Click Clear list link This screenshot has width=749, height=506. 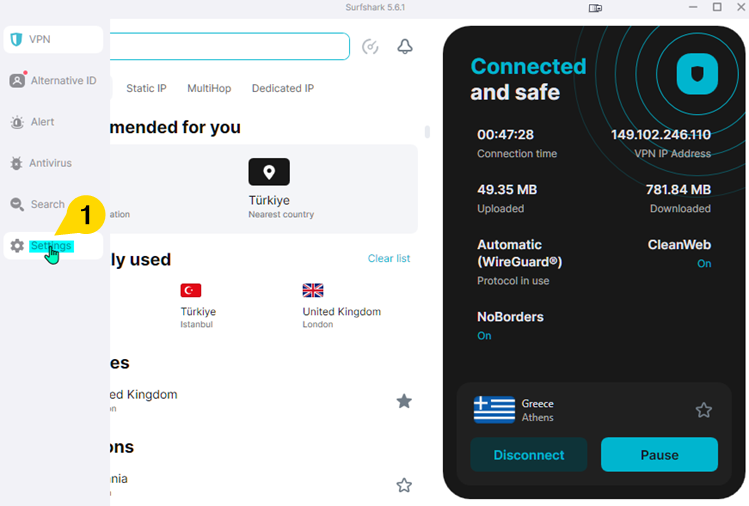[389, 258]
